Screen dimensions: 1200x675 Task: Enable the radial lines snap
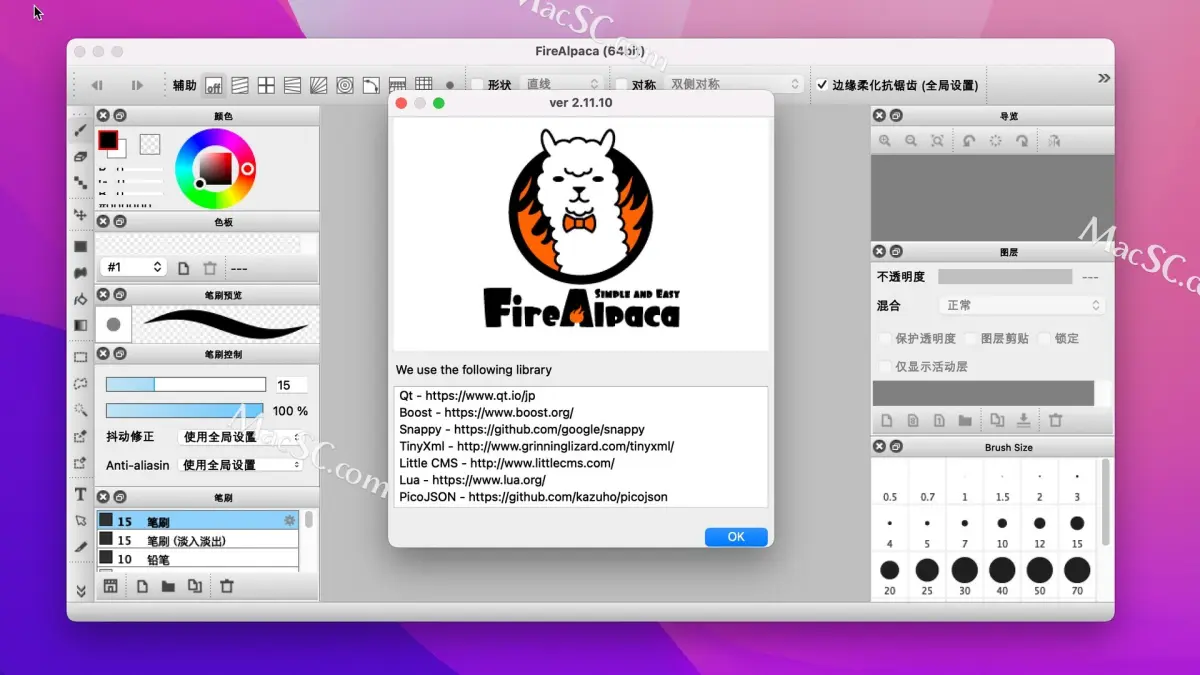318,85
